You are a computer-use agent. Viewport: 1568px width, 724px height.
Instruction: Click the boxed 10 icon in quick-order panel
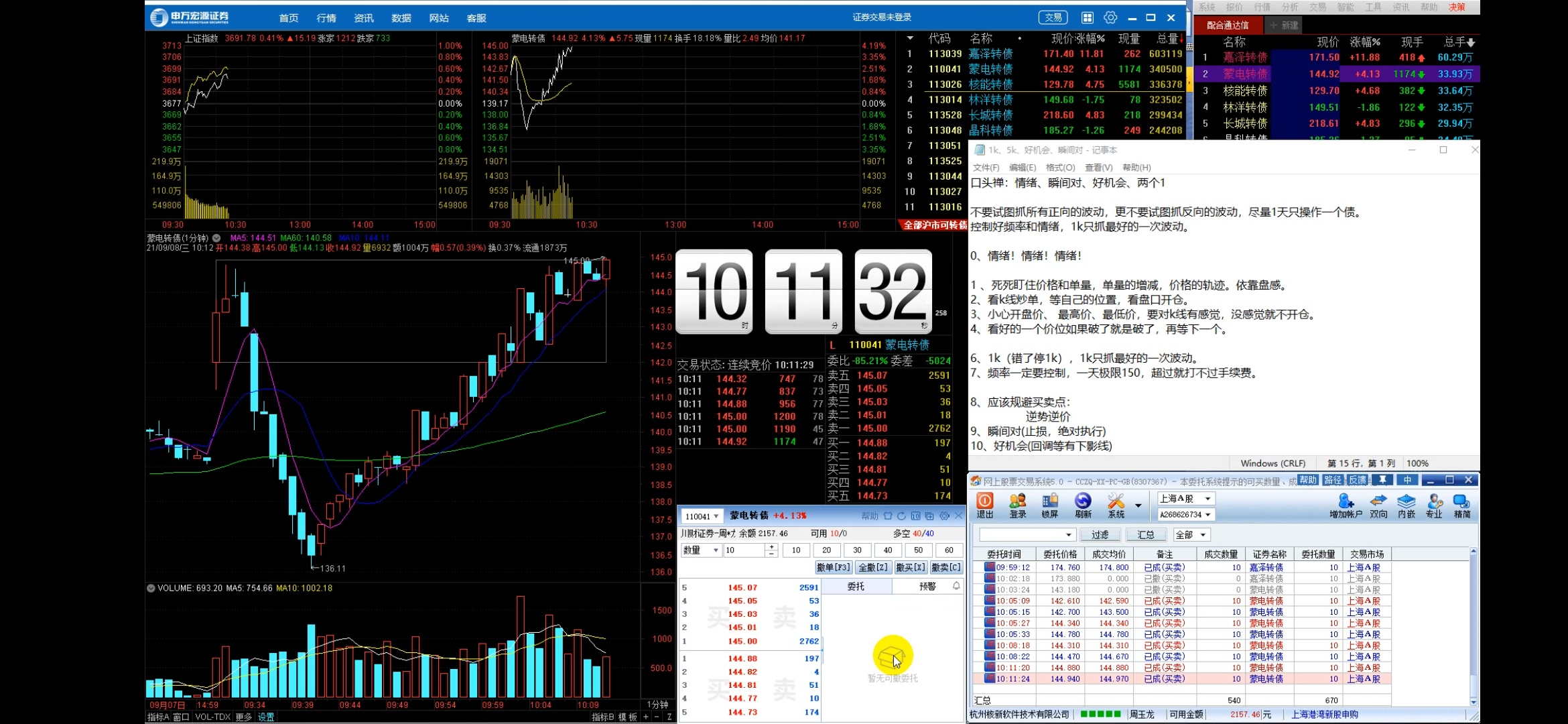[x=915, y=516]
